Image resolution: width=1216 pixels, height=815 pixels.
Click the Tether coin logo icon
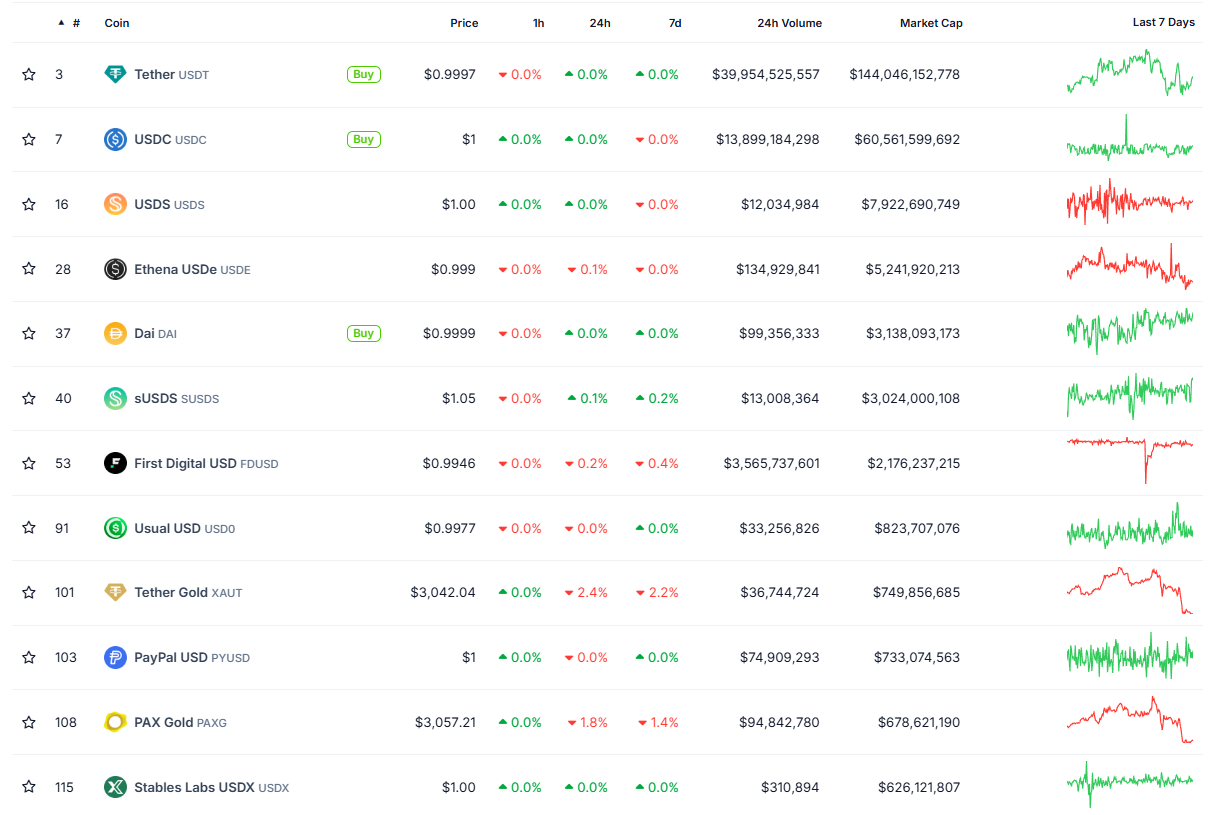[x=116, y=74]
